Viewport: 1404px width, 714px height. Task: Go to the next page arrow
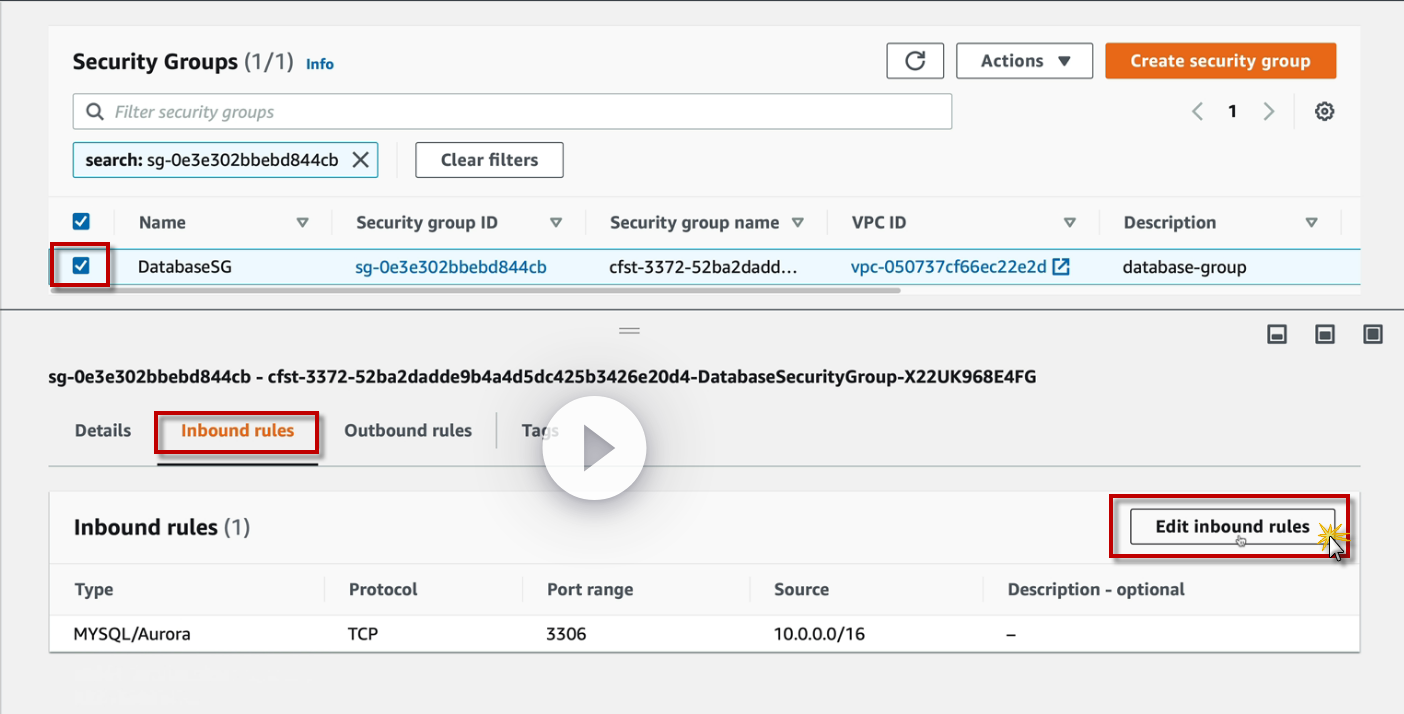1269,112
